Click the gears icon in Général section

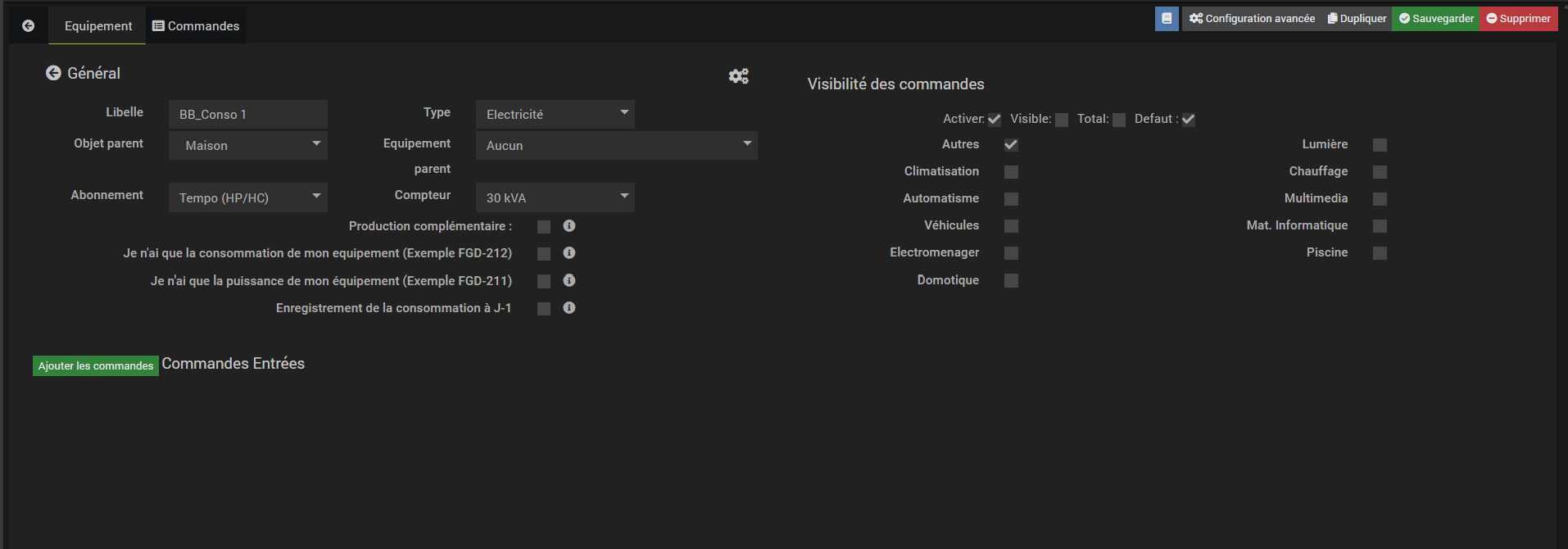click(738, 76)
